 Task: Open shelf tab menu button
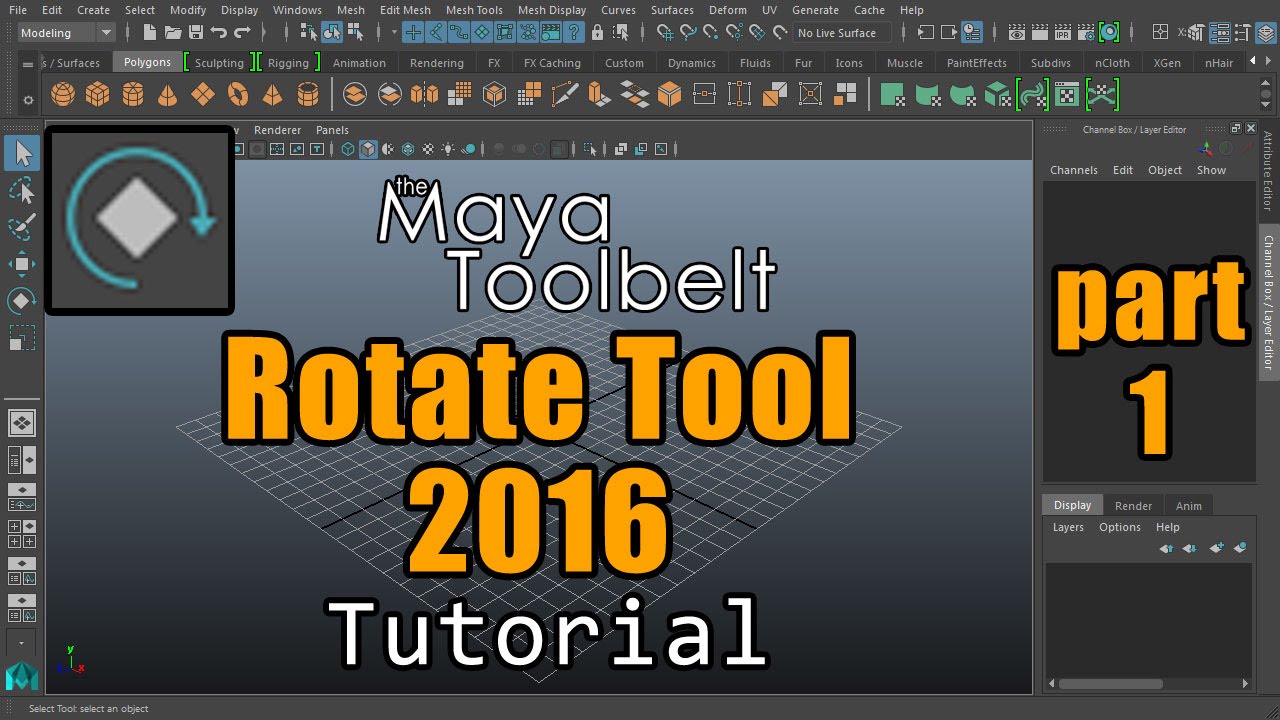point(28,64)
